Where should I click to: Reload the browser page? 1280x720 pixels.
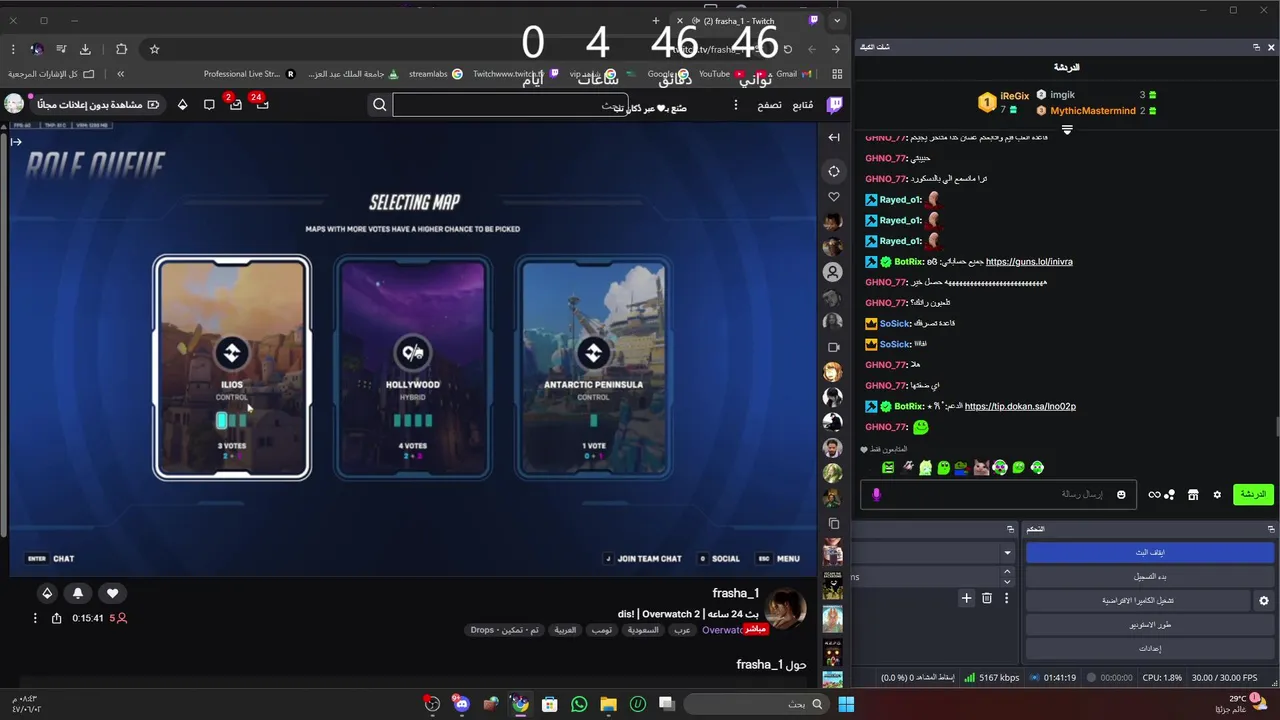pos(788,49)
